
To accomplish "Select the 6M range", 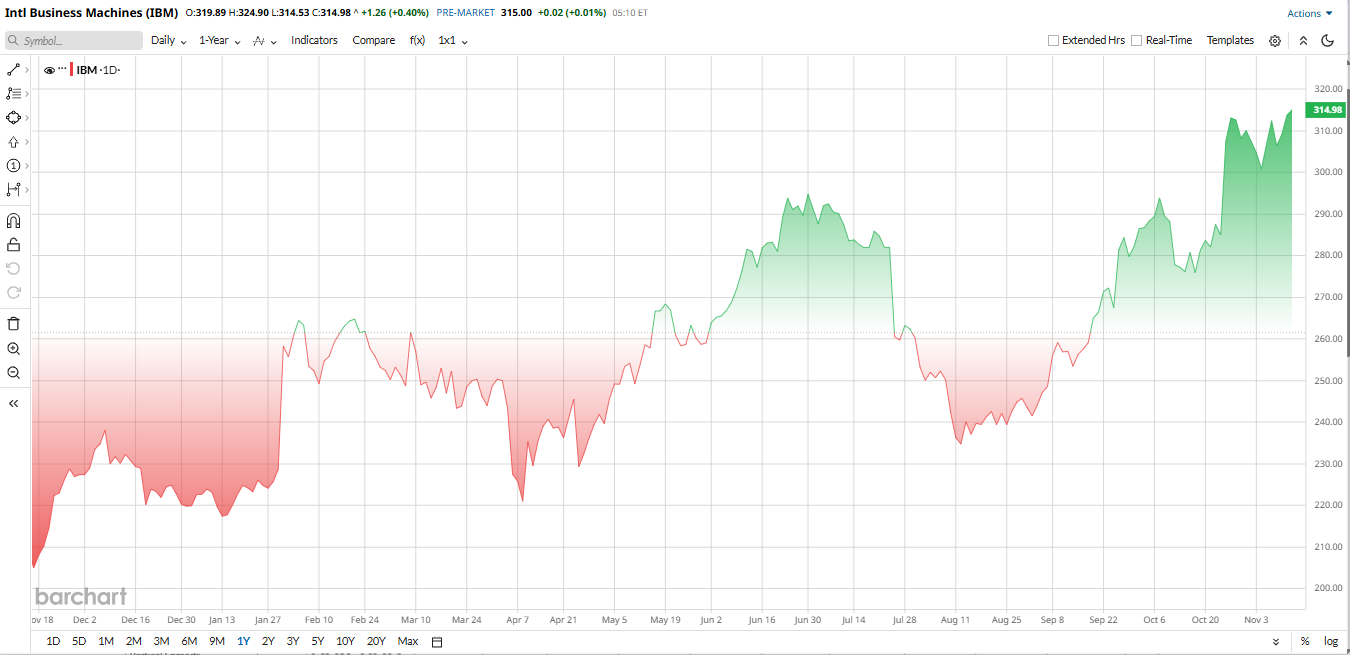I will coord(189,642).
